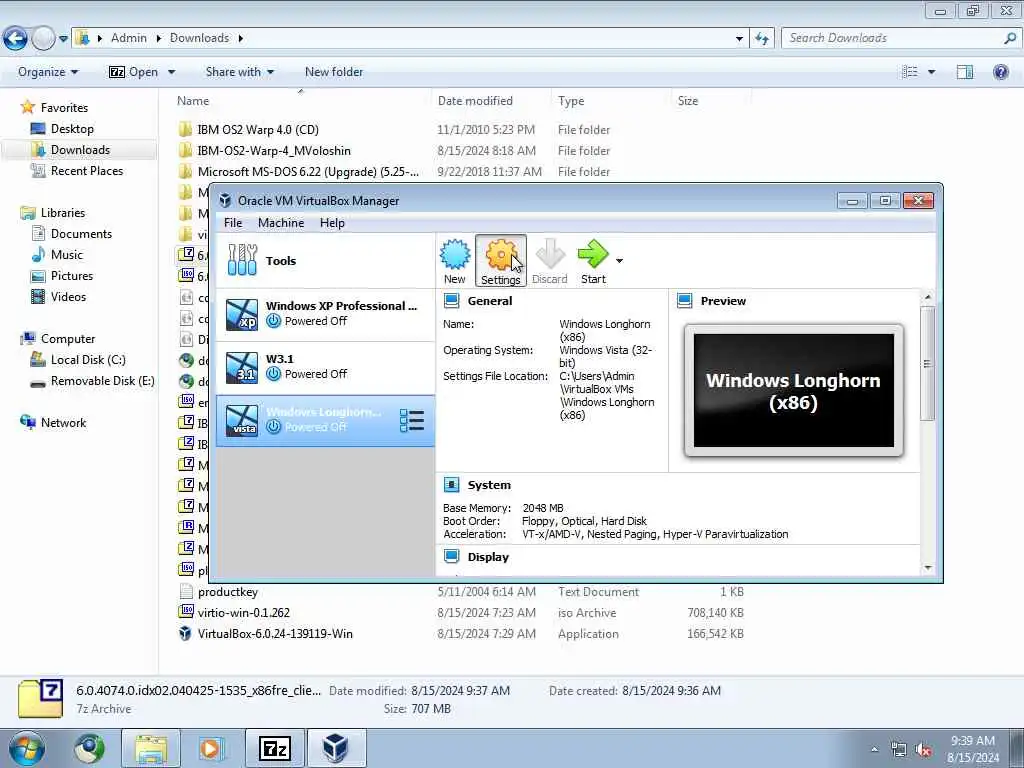1024x768 pixels.
Task: Select Microsoft MS-DOS 6.22 (Upgrade) folder
Action: coord(308,172)
